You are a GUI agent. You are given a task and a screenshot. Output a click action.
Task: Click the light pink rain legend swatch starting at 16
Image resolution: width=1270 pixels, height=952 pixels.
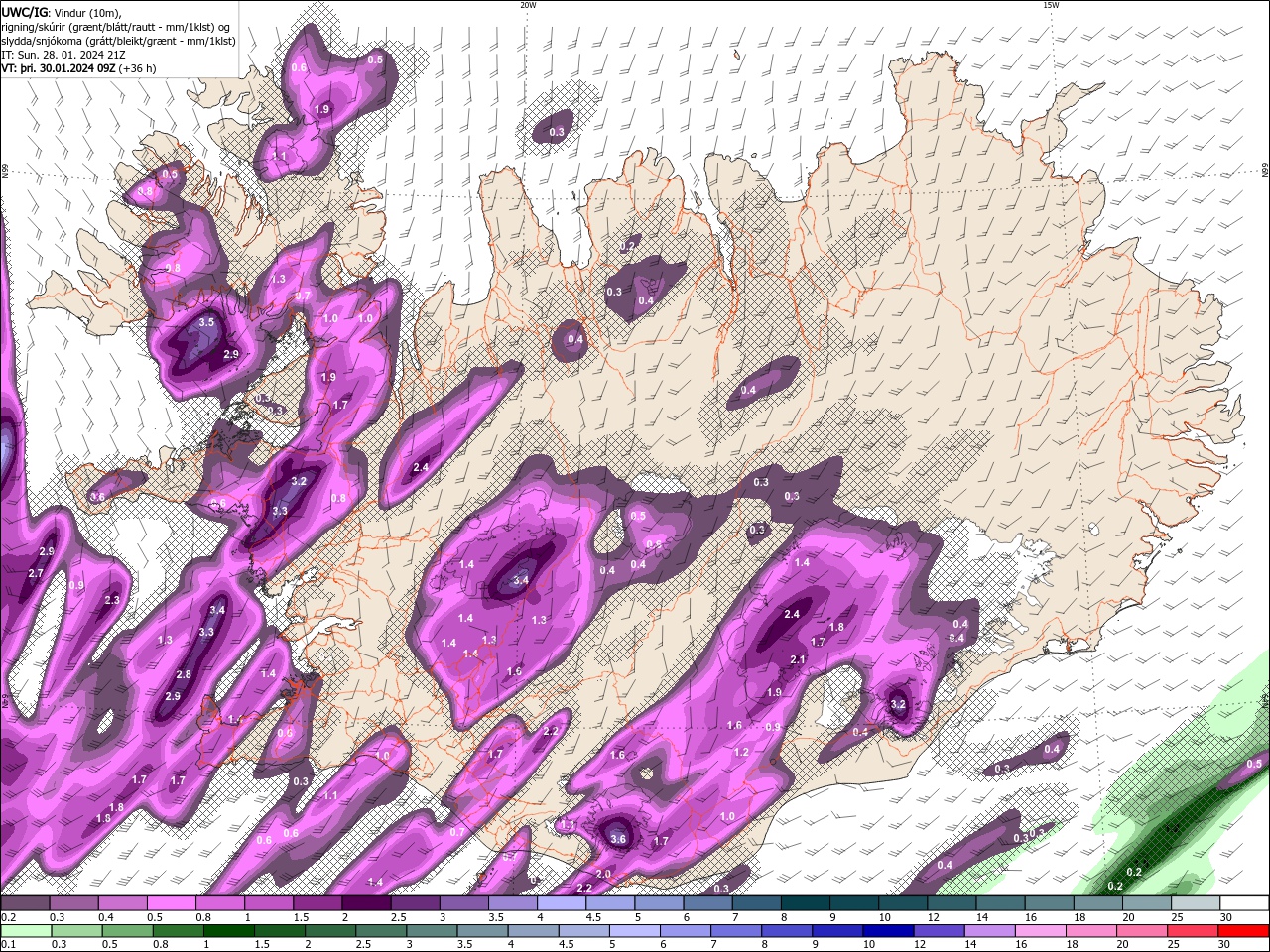(1040, 931)
